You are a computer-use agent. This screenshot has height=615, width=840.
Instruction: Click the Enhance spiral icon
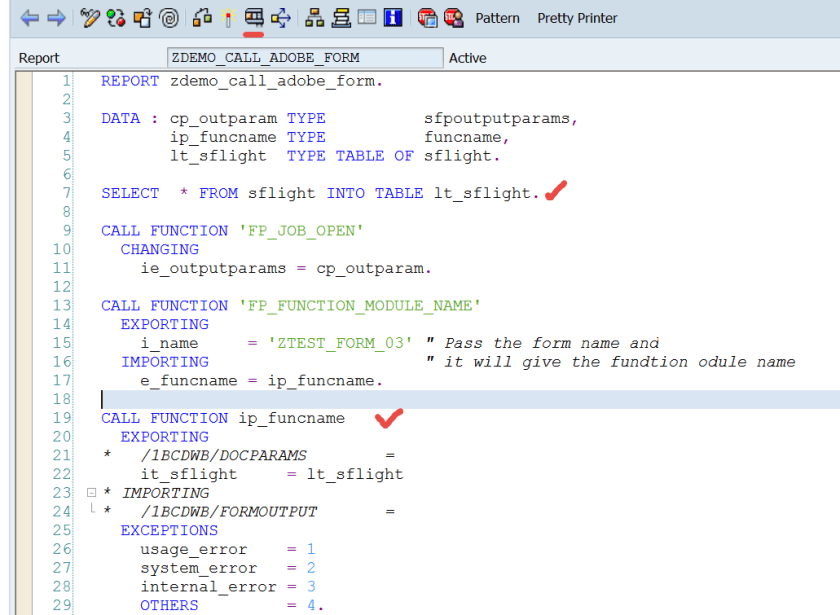click(x=169, y=18)
